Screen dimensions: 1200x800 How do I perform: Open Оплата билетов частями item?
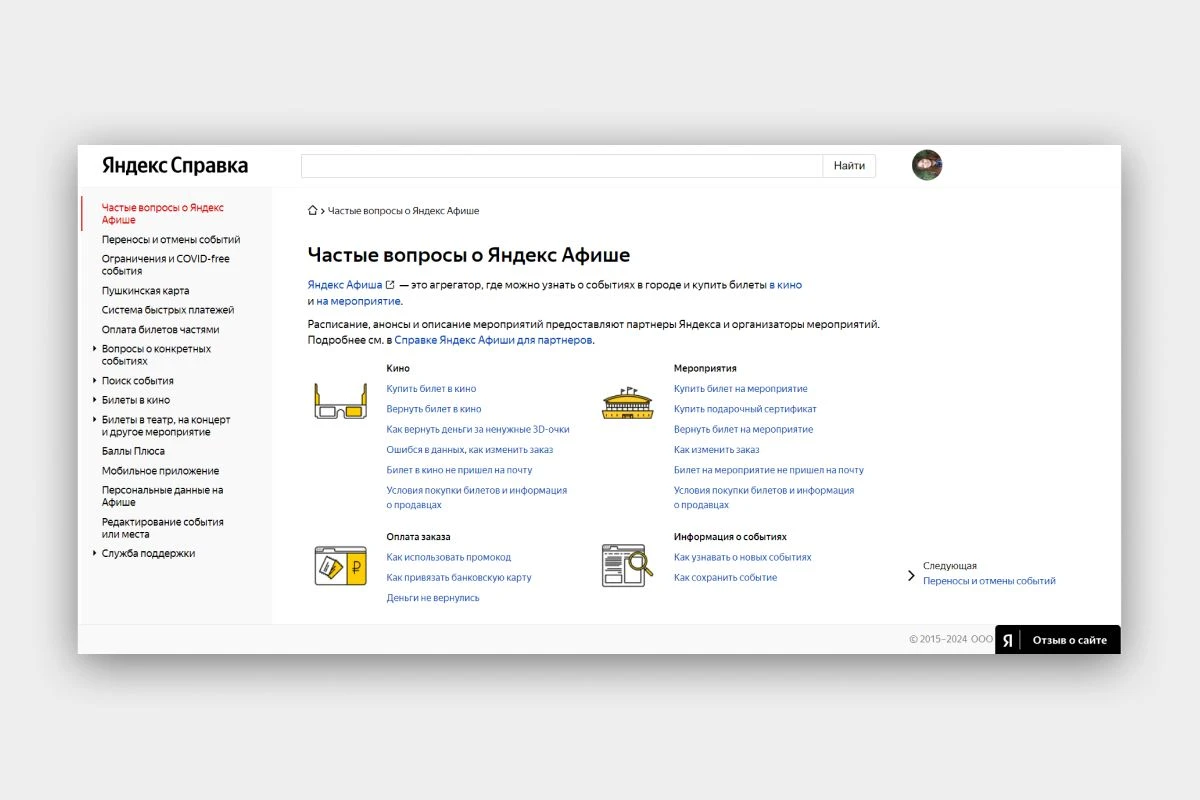click(x=161, y=329)
